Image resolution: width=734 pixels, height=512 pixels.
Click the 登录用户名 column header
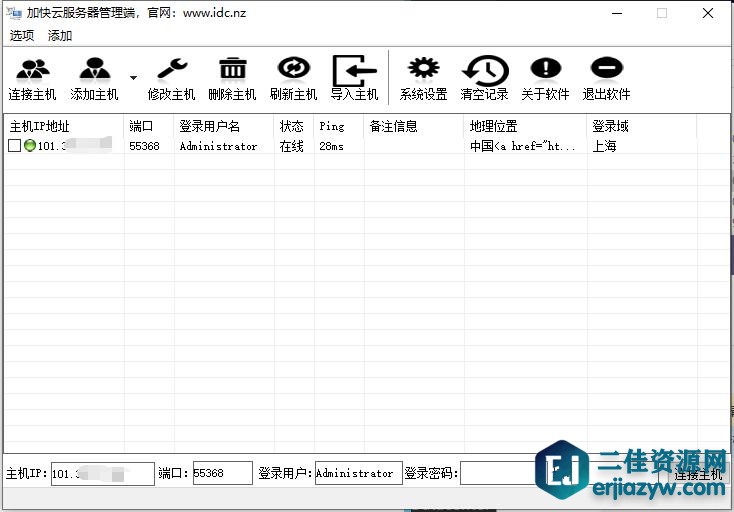pos(224,126)
